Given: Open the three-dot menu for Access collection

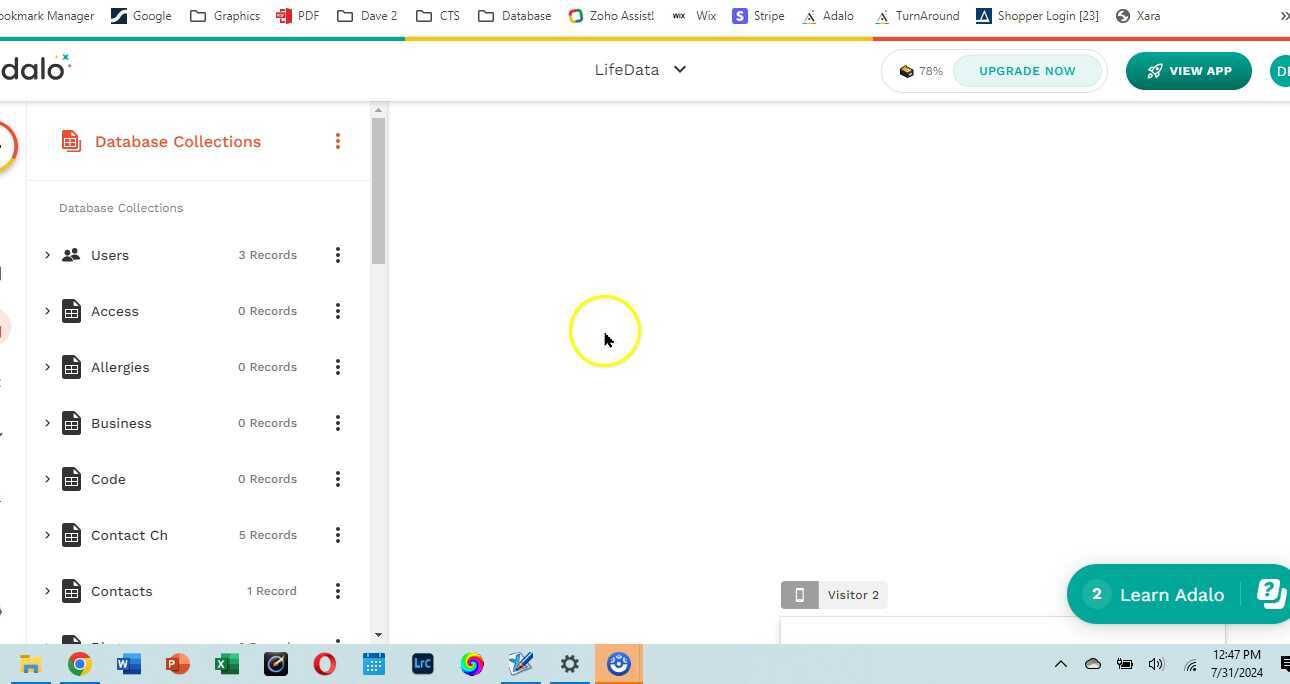Looking at the screenshot, I should (x=338, y=311).
